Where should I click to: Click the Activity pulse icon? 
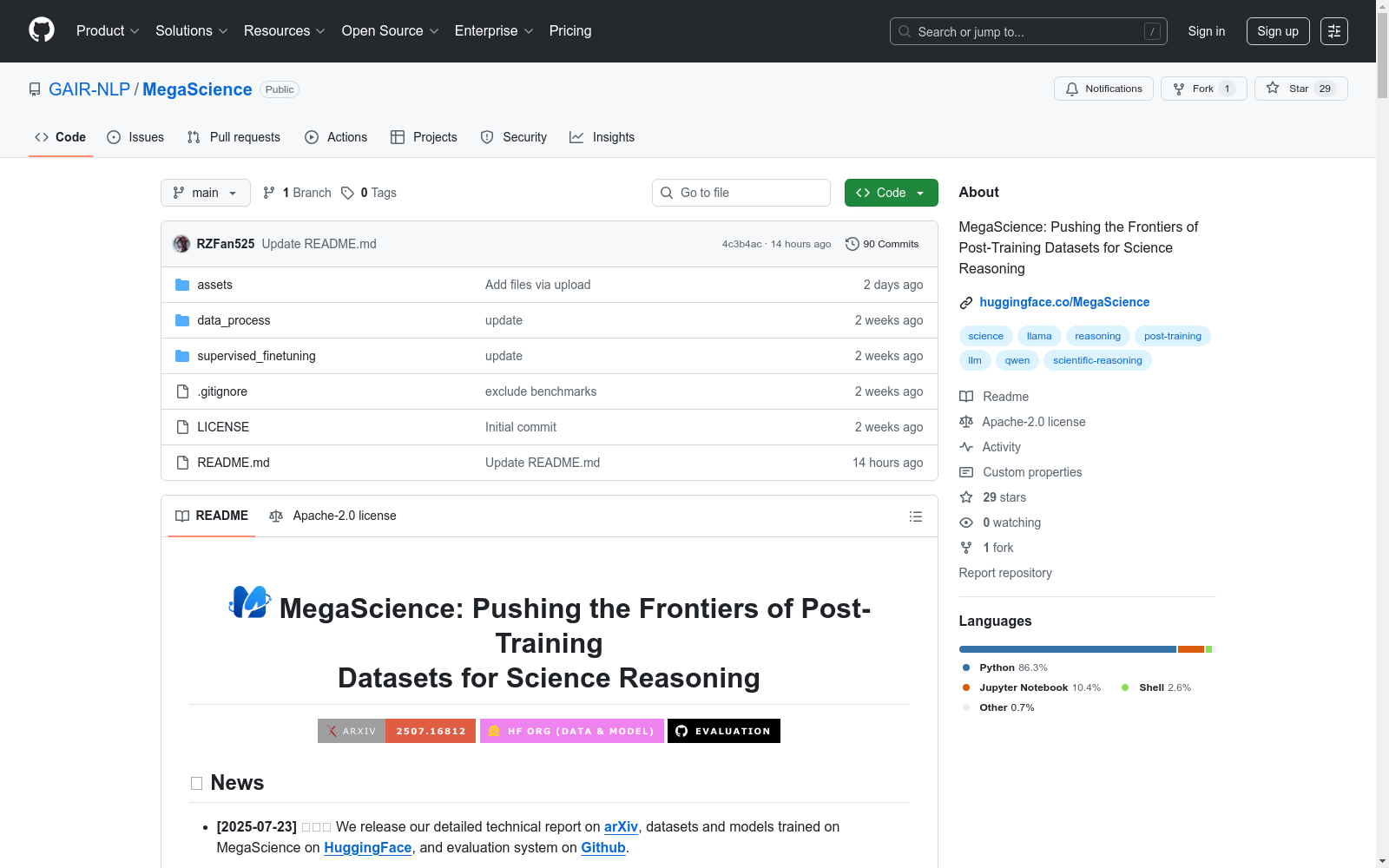tap(966, 447)
